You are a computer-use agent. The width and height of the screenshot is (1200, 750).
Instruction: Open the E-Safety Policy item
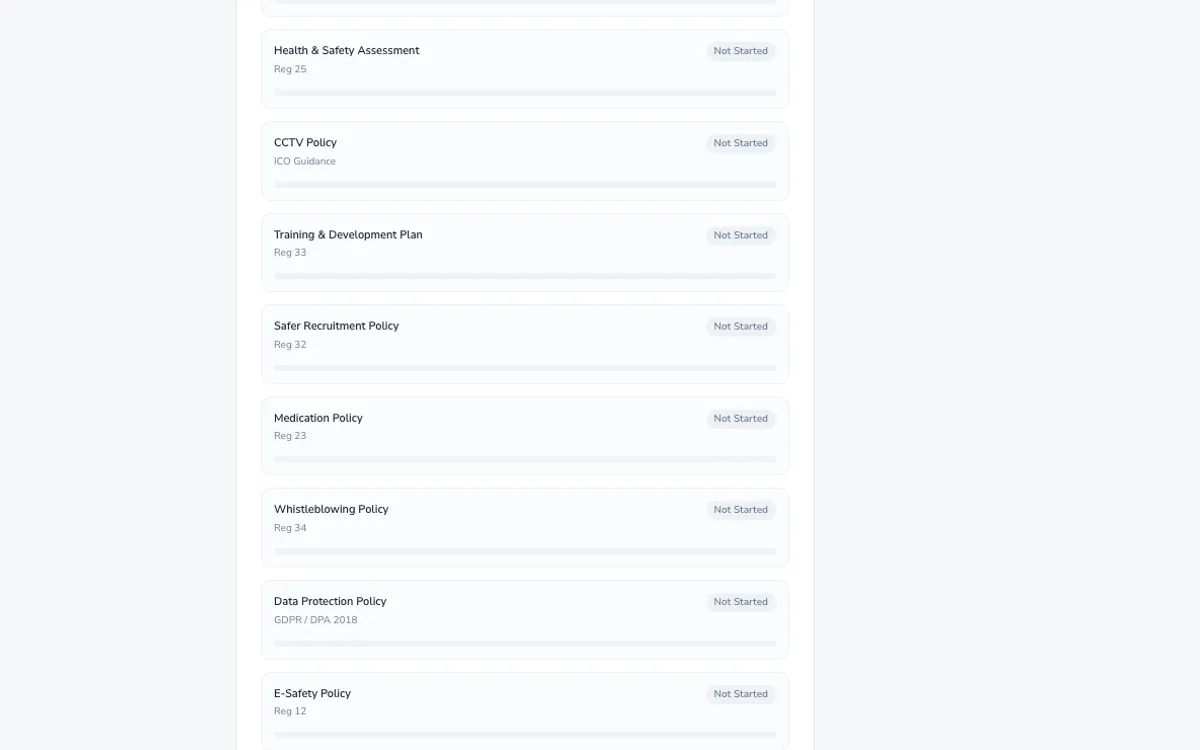312,693
